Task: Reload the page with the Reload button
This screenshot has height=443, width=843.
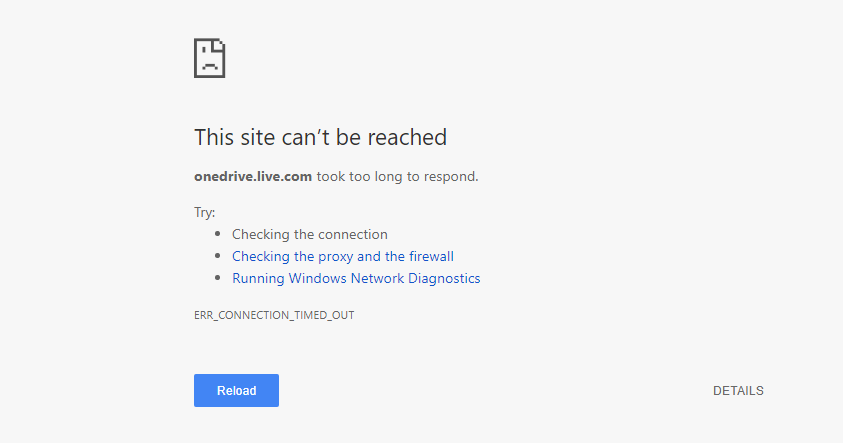Action: tap(237, 390)
